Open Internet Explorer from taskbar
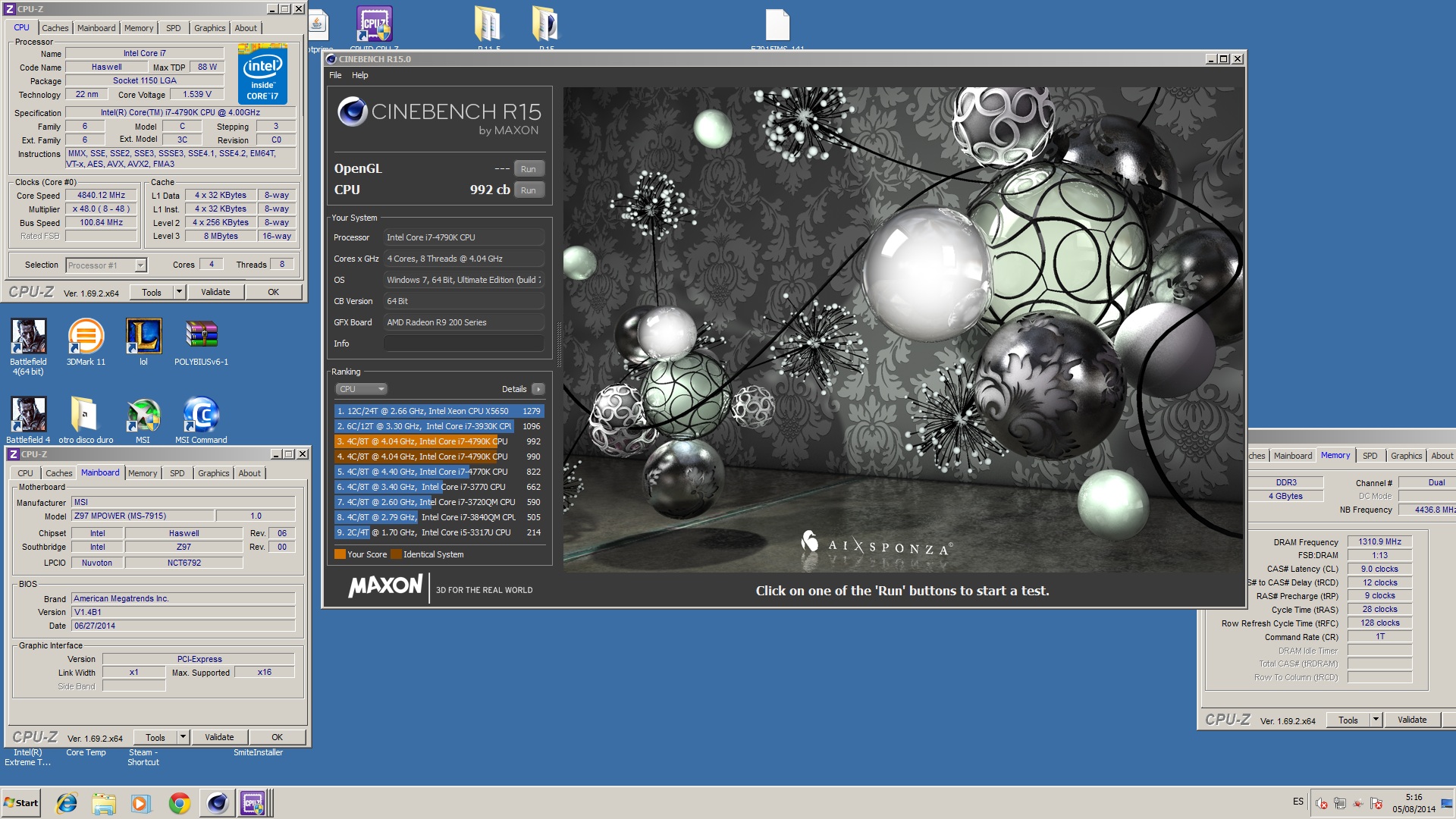The width and height of the screenshot is (1456, 819). [67, 802]
